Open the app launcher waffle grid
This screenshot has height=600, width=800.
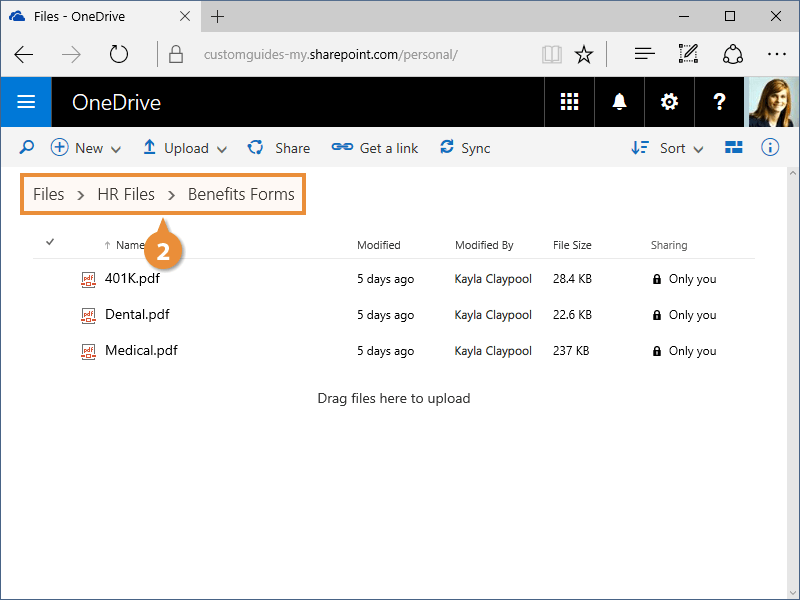click(x=569, y=102)
